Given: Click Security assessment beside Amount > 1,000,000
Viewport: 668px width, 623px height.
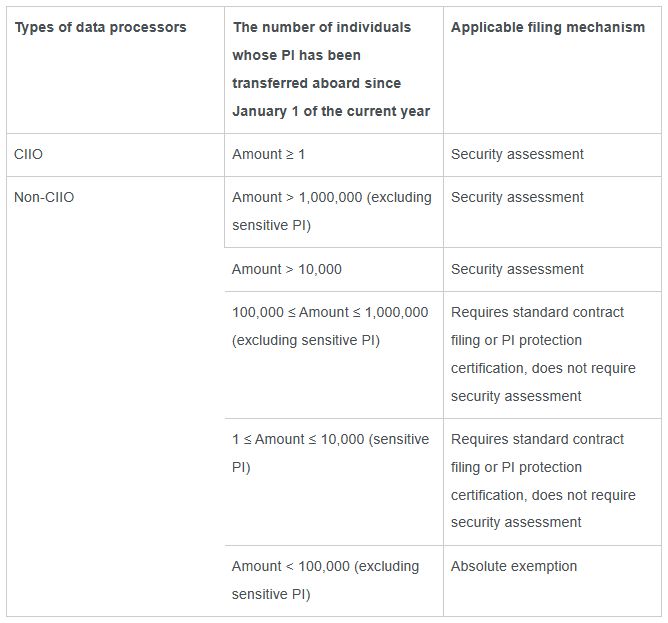Looking at the screenshot, I should (517, 197).
